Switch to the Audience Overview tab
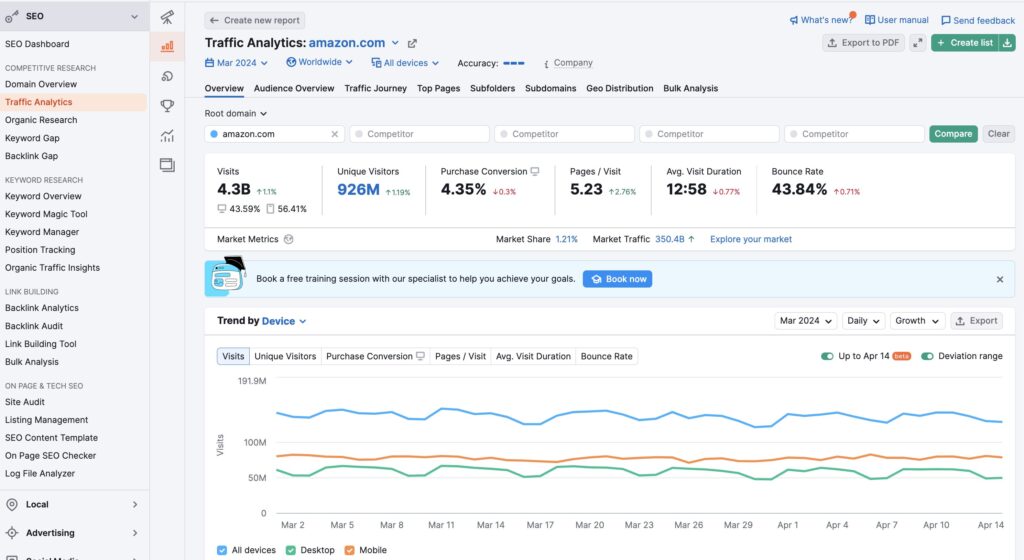Image resolution: width=1024 pixels, height=560 pixels. pyautogui.click(x=294, y=88)
